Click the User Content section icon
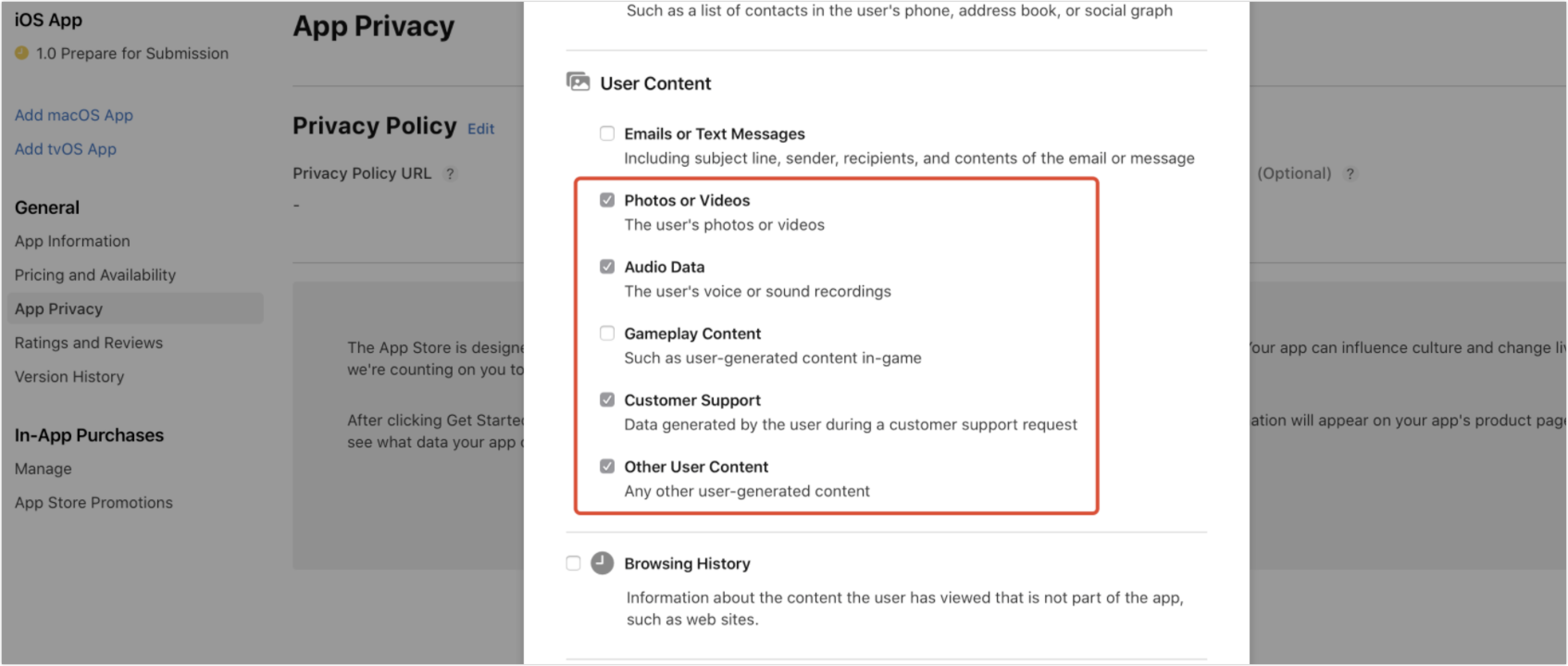 (x=578, y=82)
